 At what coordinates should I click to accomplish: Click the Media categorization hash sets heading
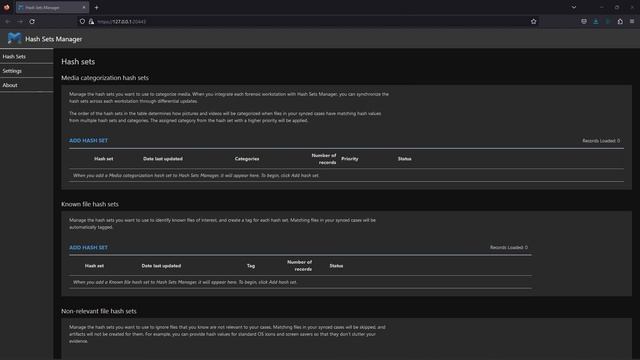coord(105,78)
